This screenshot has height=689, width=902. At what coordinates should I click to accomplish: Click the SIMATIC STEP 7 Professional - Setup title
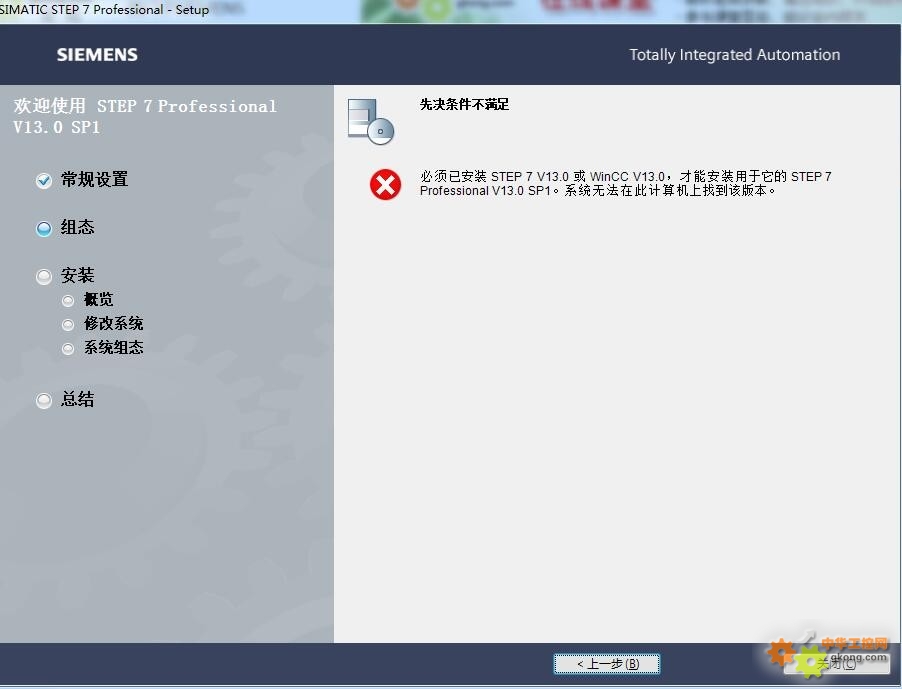[104, 10]
